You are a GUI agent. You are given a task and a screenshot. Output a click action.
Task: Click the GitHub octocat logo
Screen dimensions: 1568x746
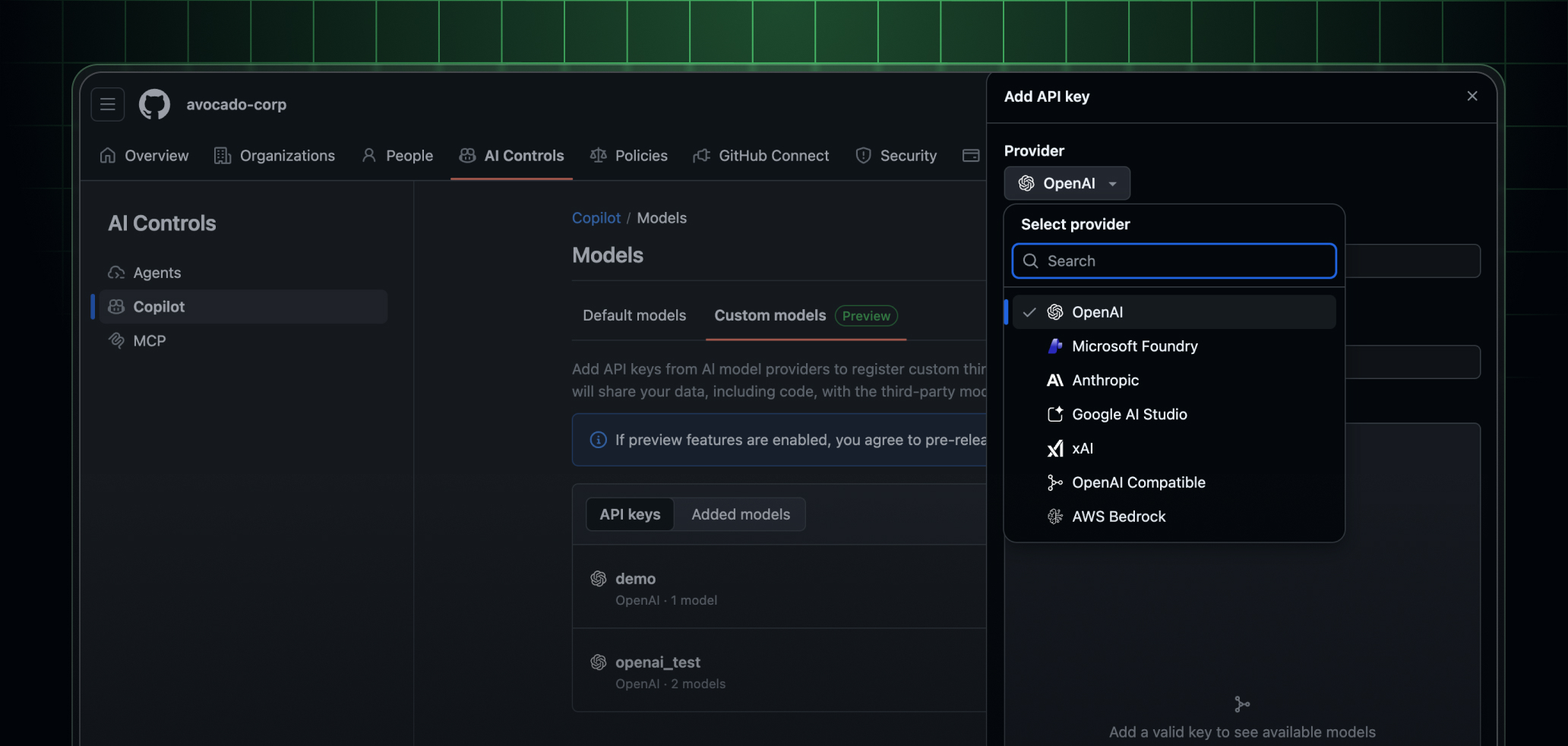coord(154,104)
